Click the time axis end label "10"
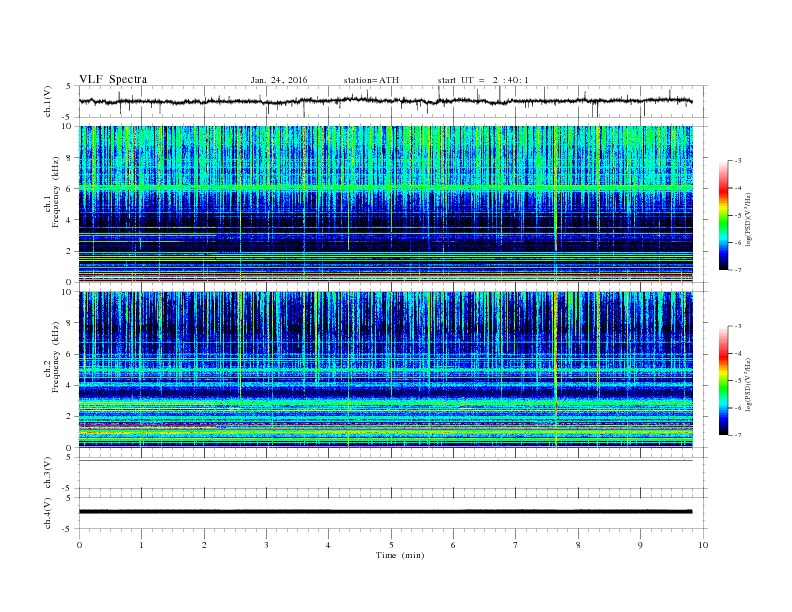Screen dimensions: 792x612 click(703, 545)
